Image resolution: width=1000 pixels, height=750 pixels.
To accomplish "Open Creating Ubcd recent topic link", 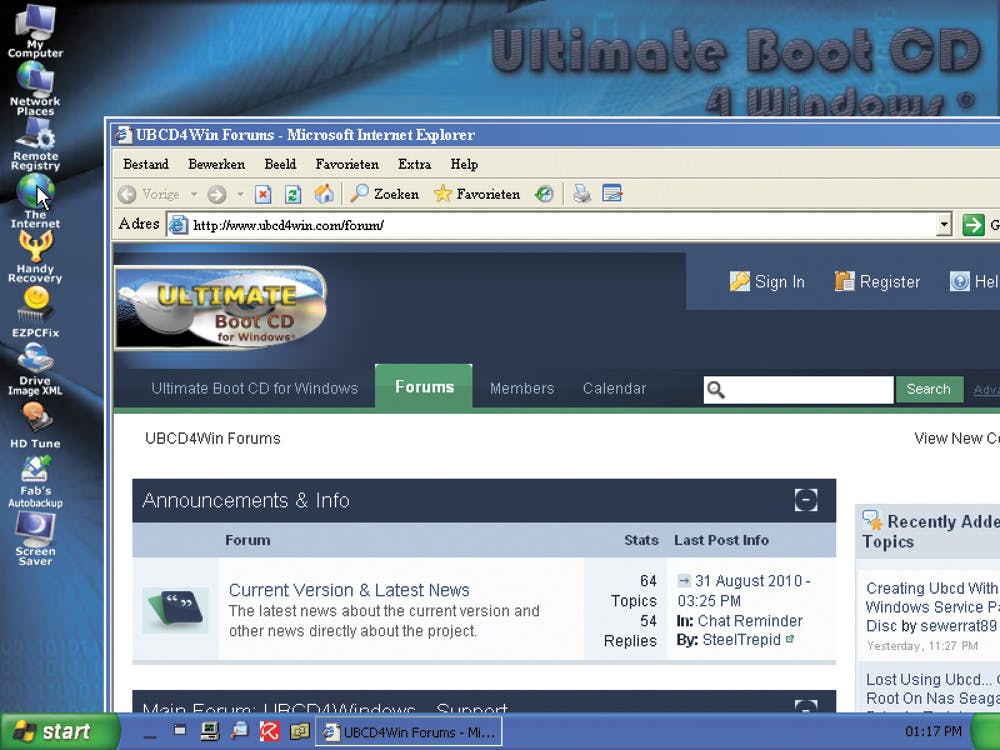I will pos(931,607).
